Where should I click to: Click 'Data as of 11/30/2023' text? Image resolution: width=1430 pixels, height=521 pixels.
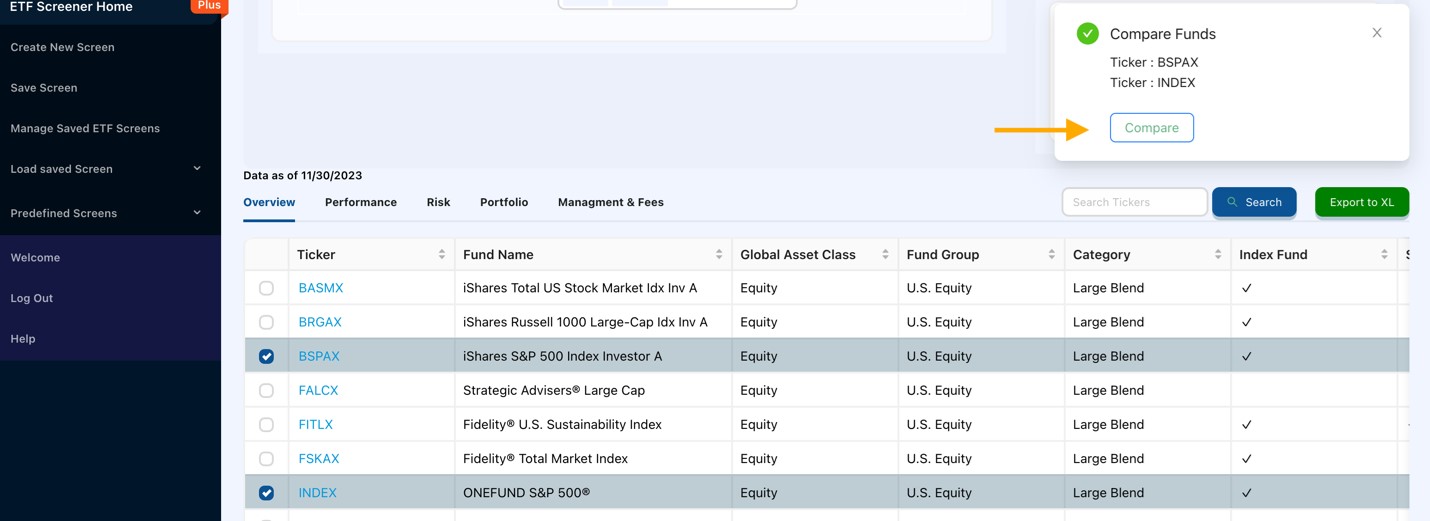[303, 175]
